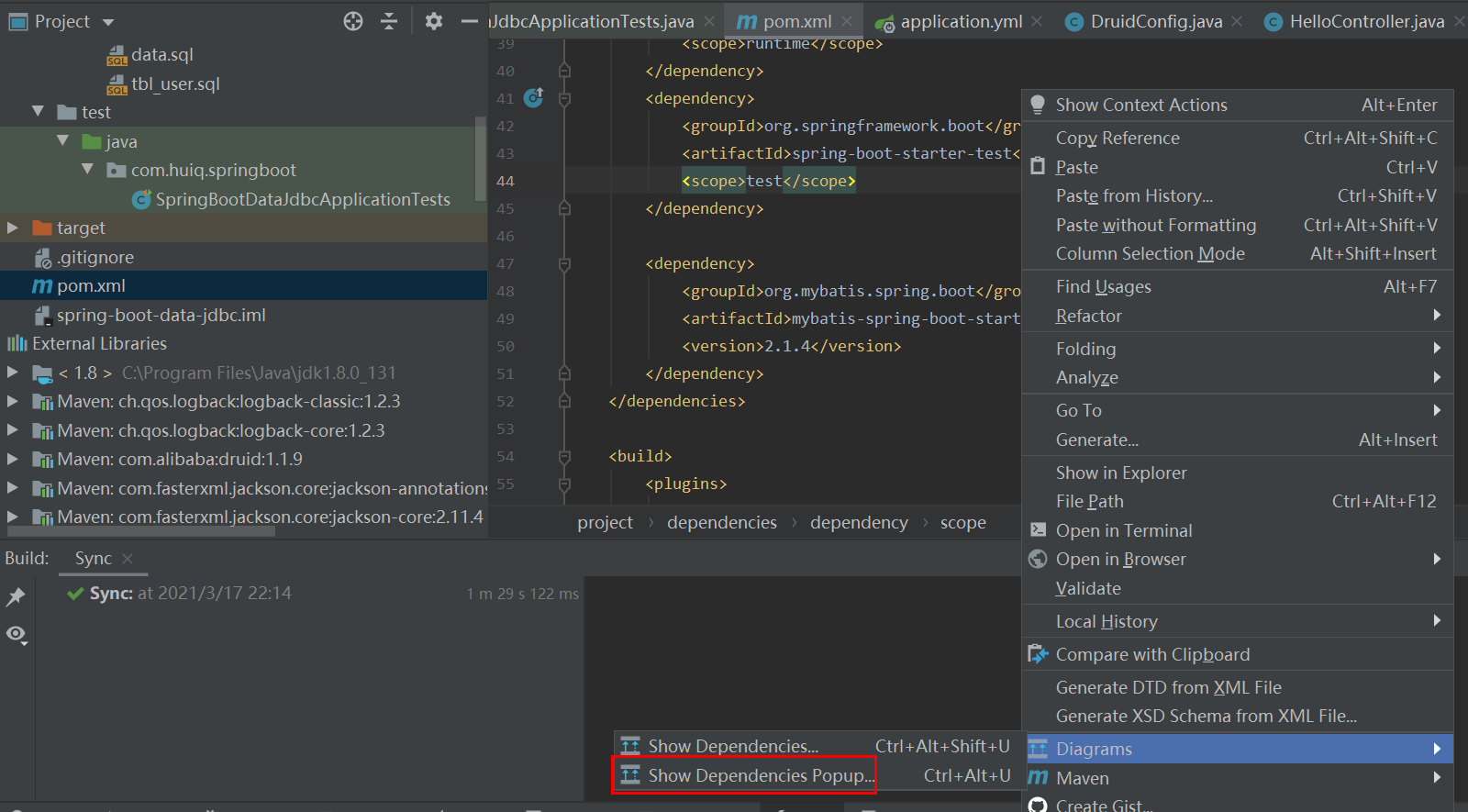
Task: Choose Show Context Actions from context menu
Action: pos(1238,106)
